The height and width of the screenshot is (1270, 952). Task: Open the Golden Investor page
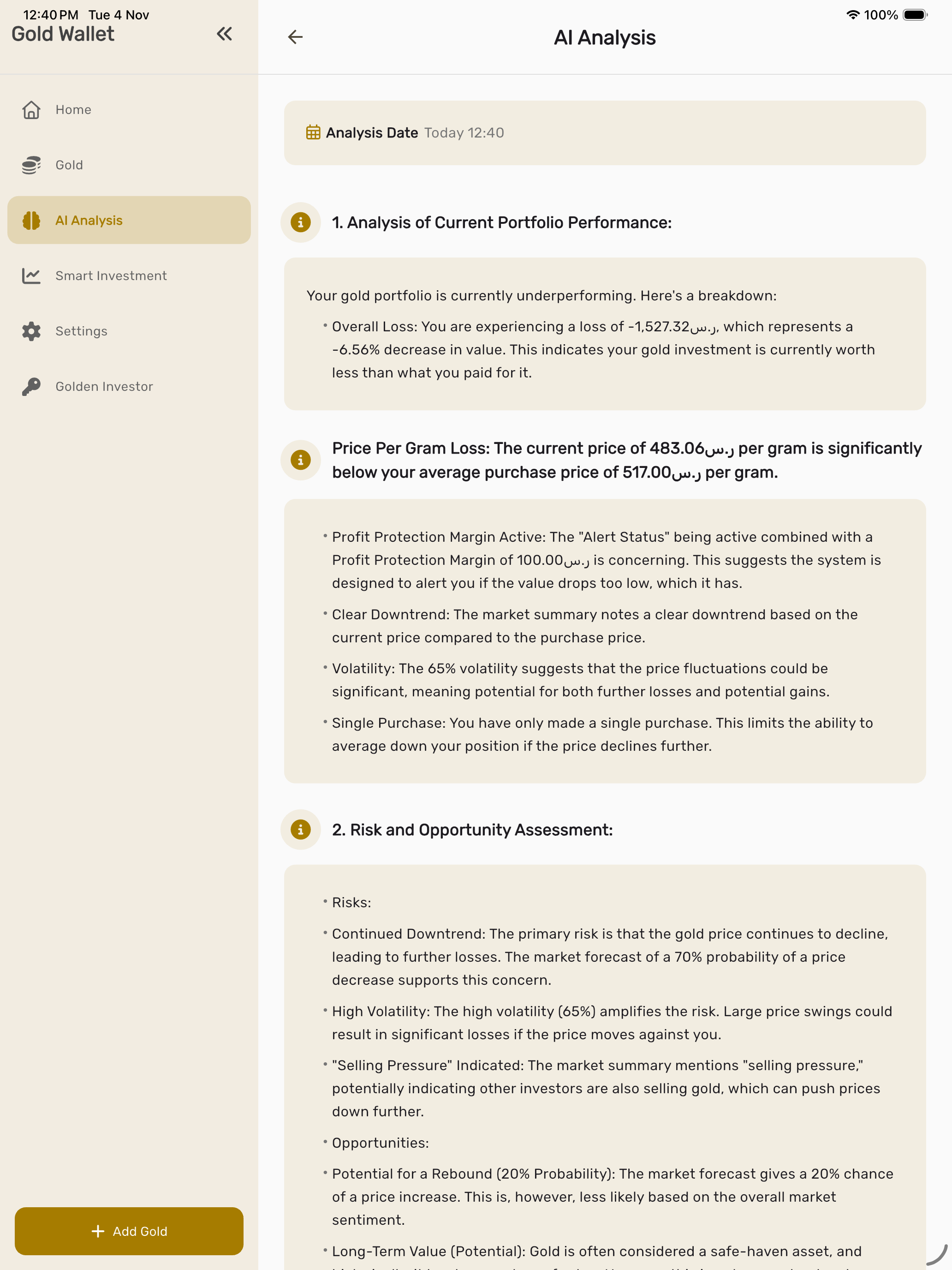(104, 386)
